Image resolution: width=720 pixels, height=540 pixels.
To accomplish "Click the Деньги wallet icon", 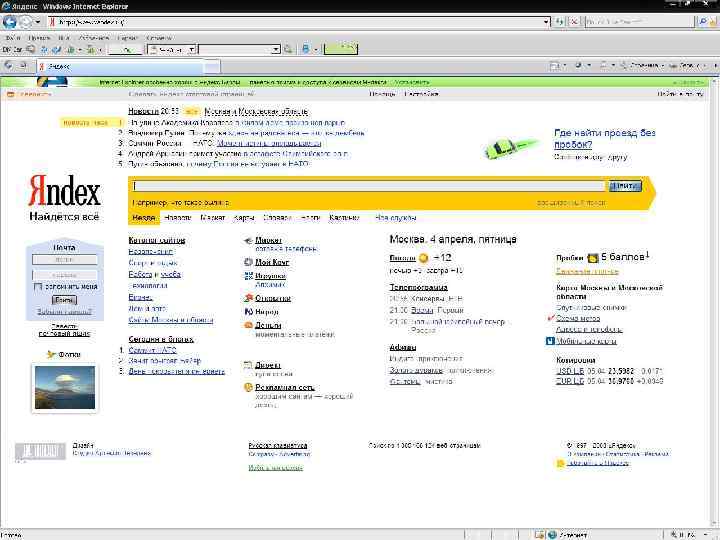I will coord(248,325).
